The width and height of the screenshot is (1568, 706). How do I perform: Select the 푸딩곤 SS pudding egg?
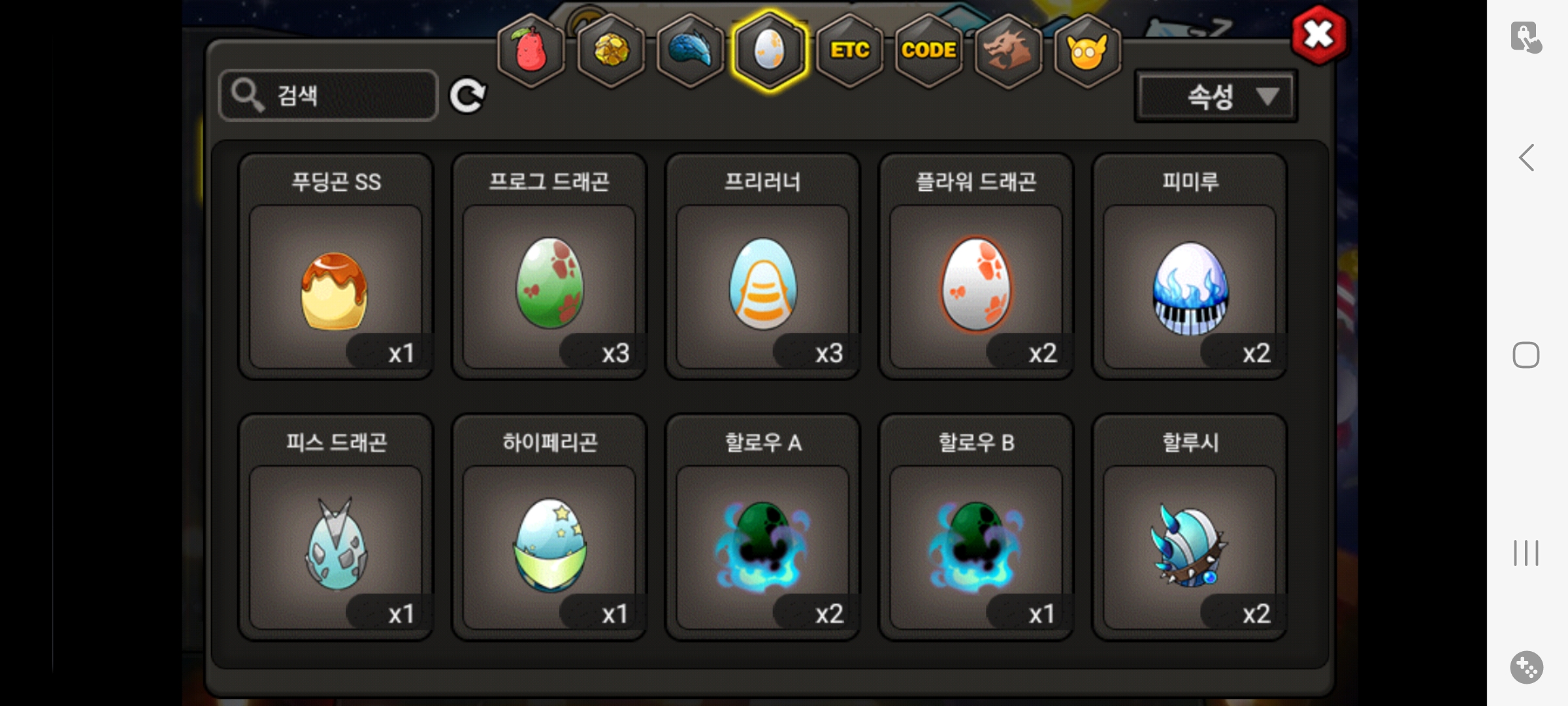click(x=336, y=267)
